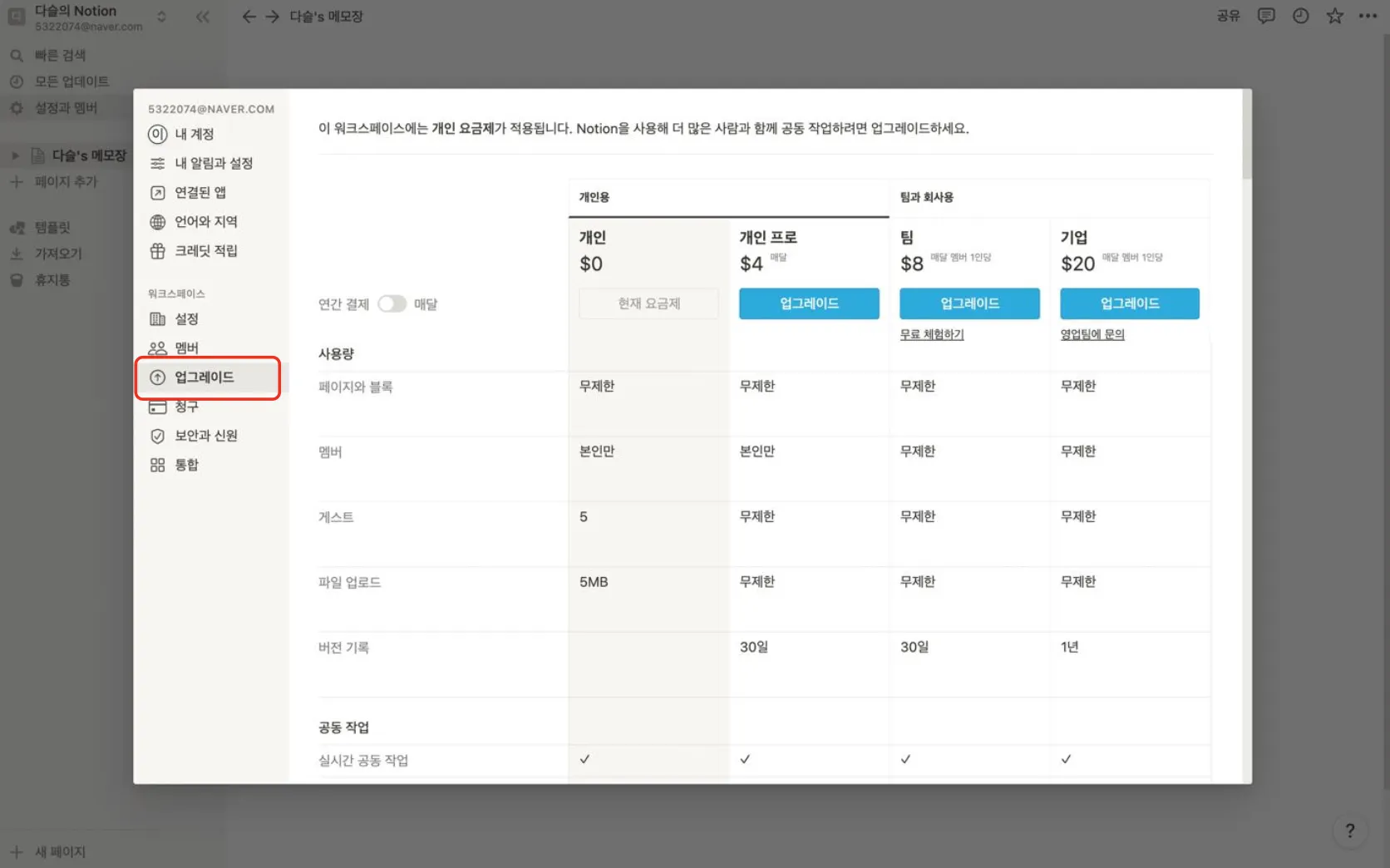Upgrade to 기업 plan
The width and height of the screenshot is (1390, 868).
(x=1130, y=303)
